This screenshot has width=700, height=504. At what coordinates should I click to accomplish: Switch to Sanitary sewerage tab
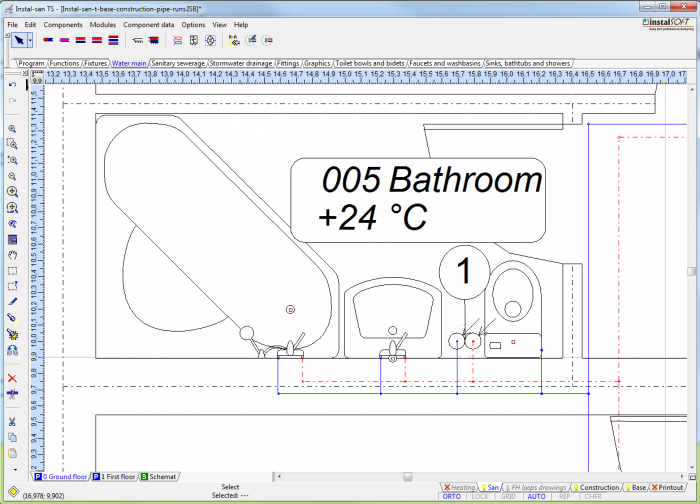[178, 63]
